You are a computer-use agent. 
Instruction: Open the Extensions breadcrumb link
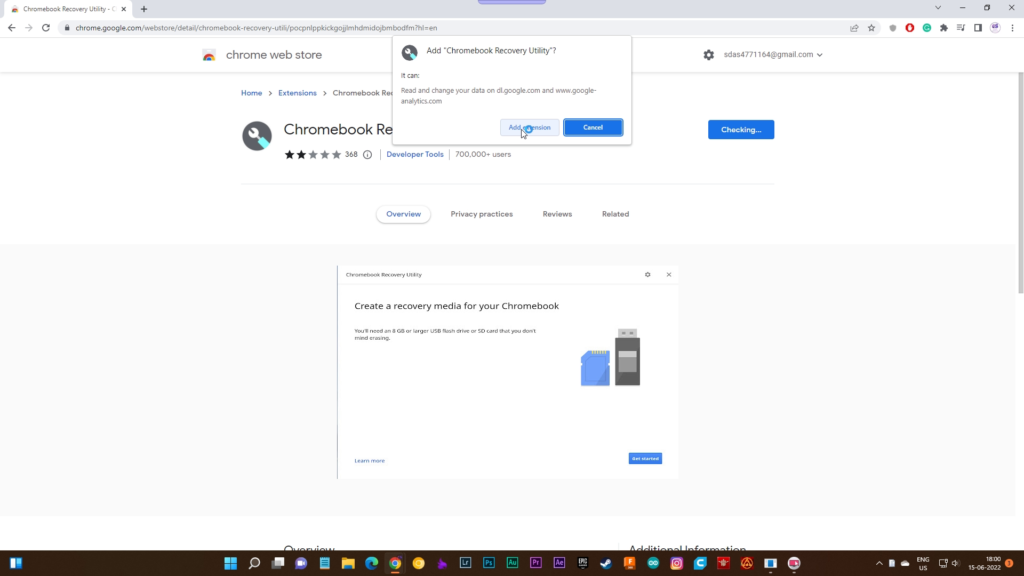[x=297, y=93]
